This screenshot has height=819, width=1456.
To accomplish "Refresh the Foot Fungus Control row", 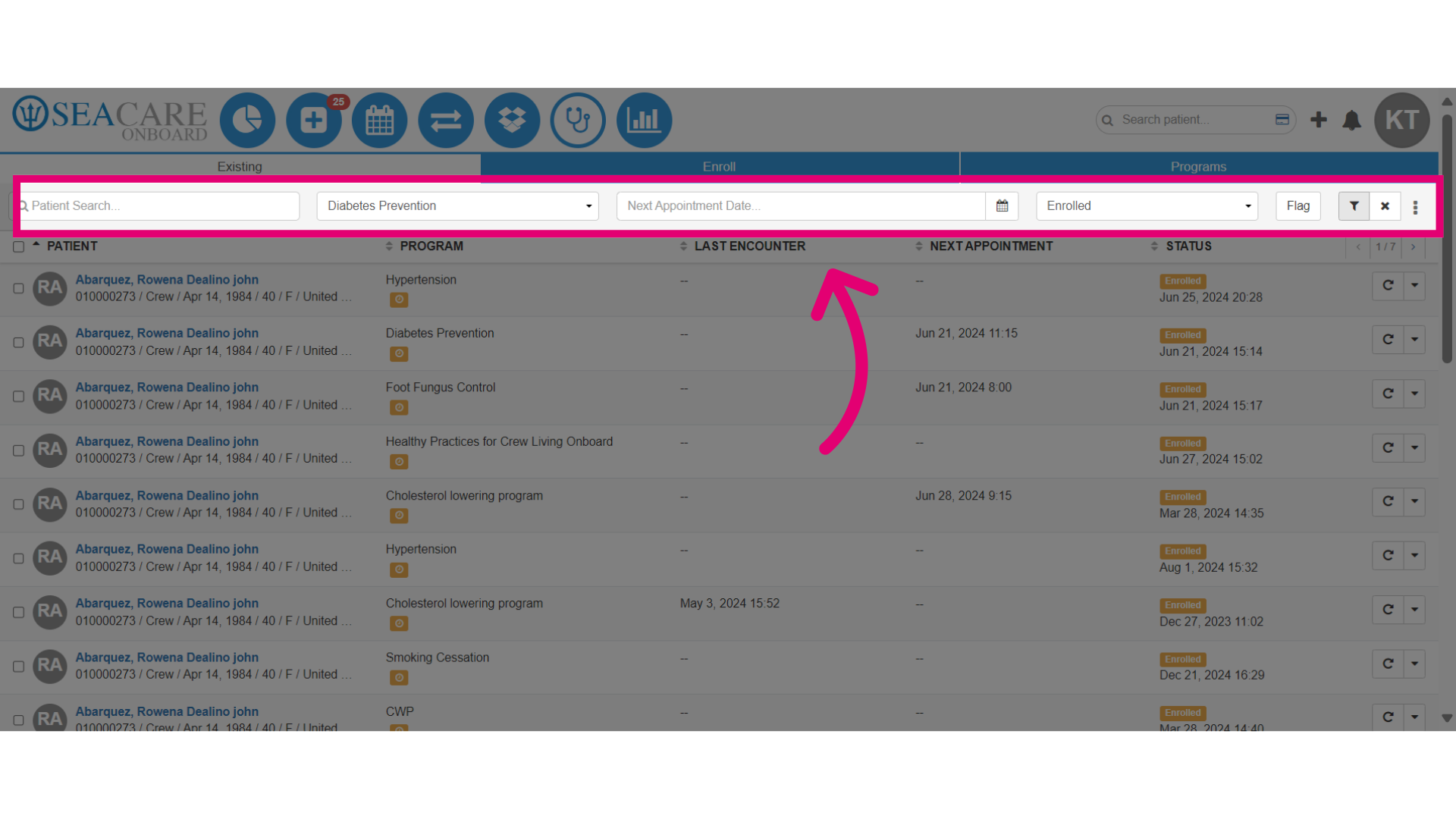I will (x=1388, y=394).
